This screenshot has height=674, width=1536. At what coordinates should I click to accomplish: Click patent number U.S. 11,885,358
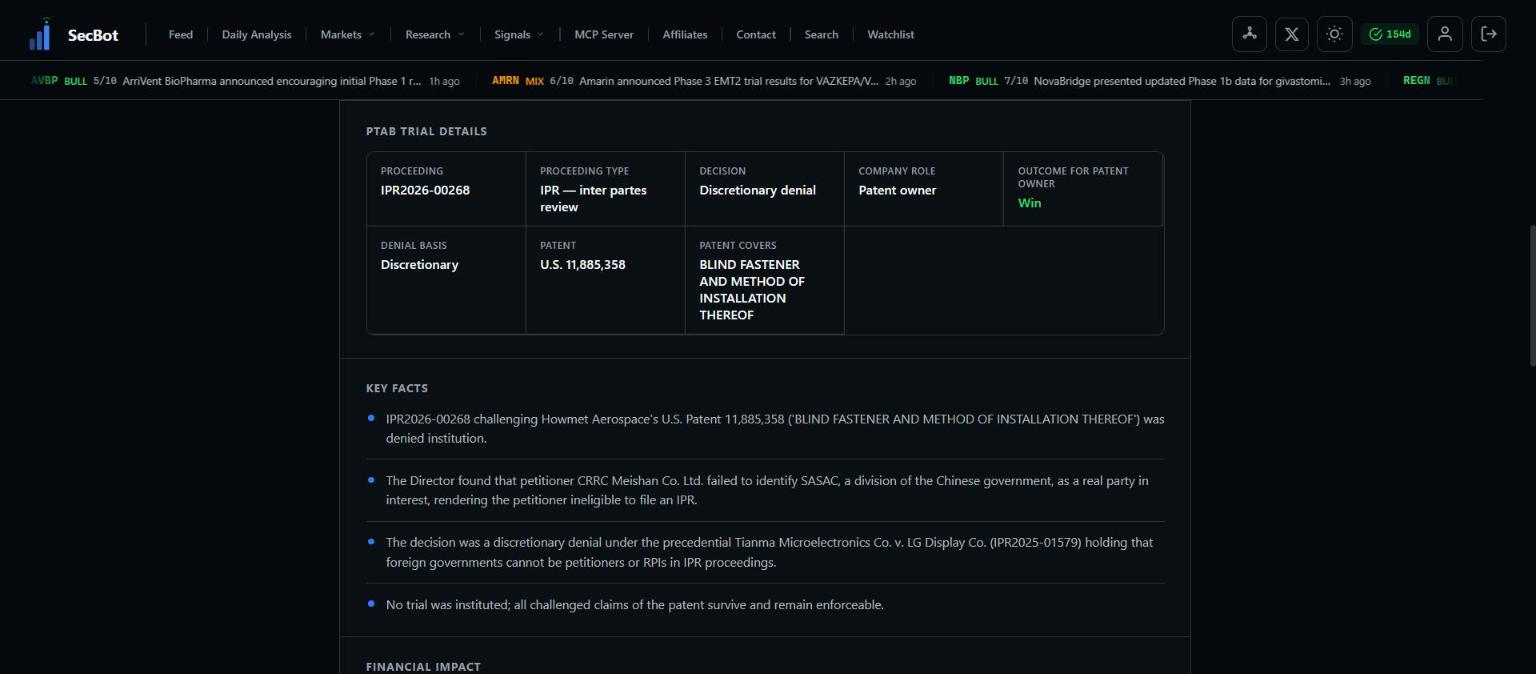tap(583, 265)
